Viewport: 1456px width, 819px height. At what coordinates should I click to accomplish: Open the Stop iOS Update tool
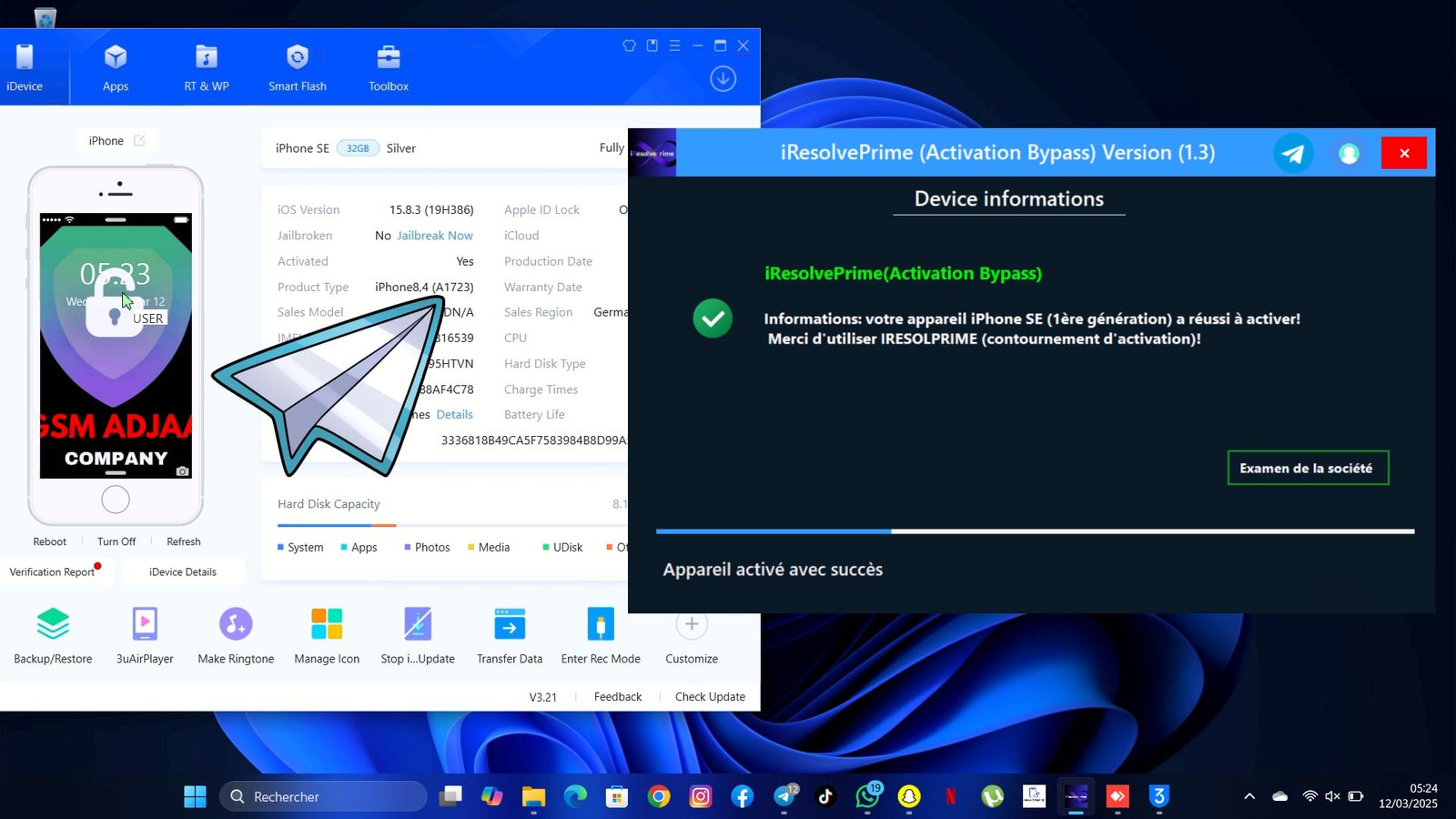coord(418,635)
